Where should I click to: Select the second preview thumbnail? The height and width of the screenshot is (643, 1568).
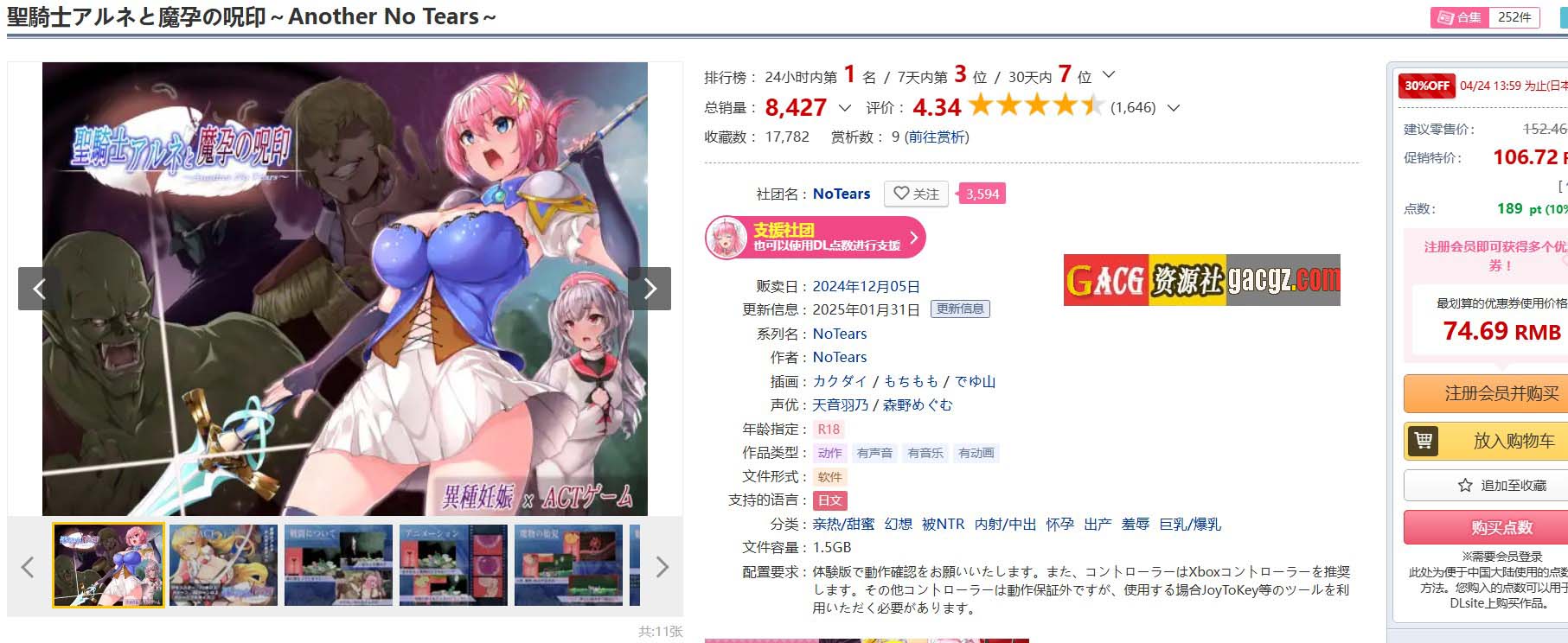point(223,564)
